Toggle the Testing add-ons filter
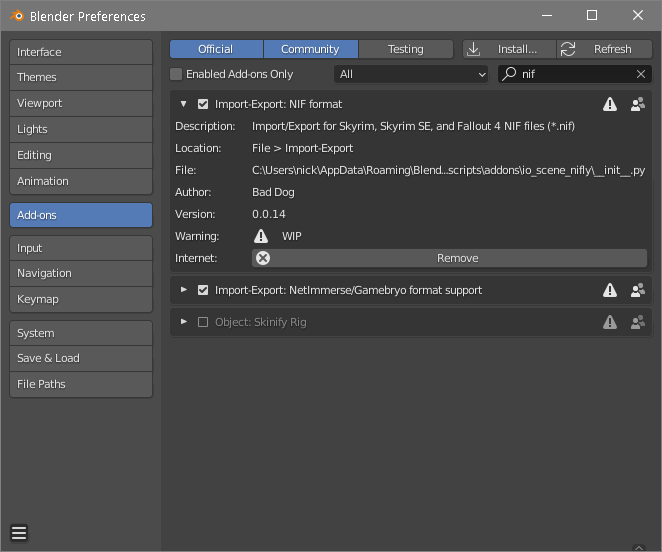Image resolution: width=662 pixels, height=552 pixels. 406,49
